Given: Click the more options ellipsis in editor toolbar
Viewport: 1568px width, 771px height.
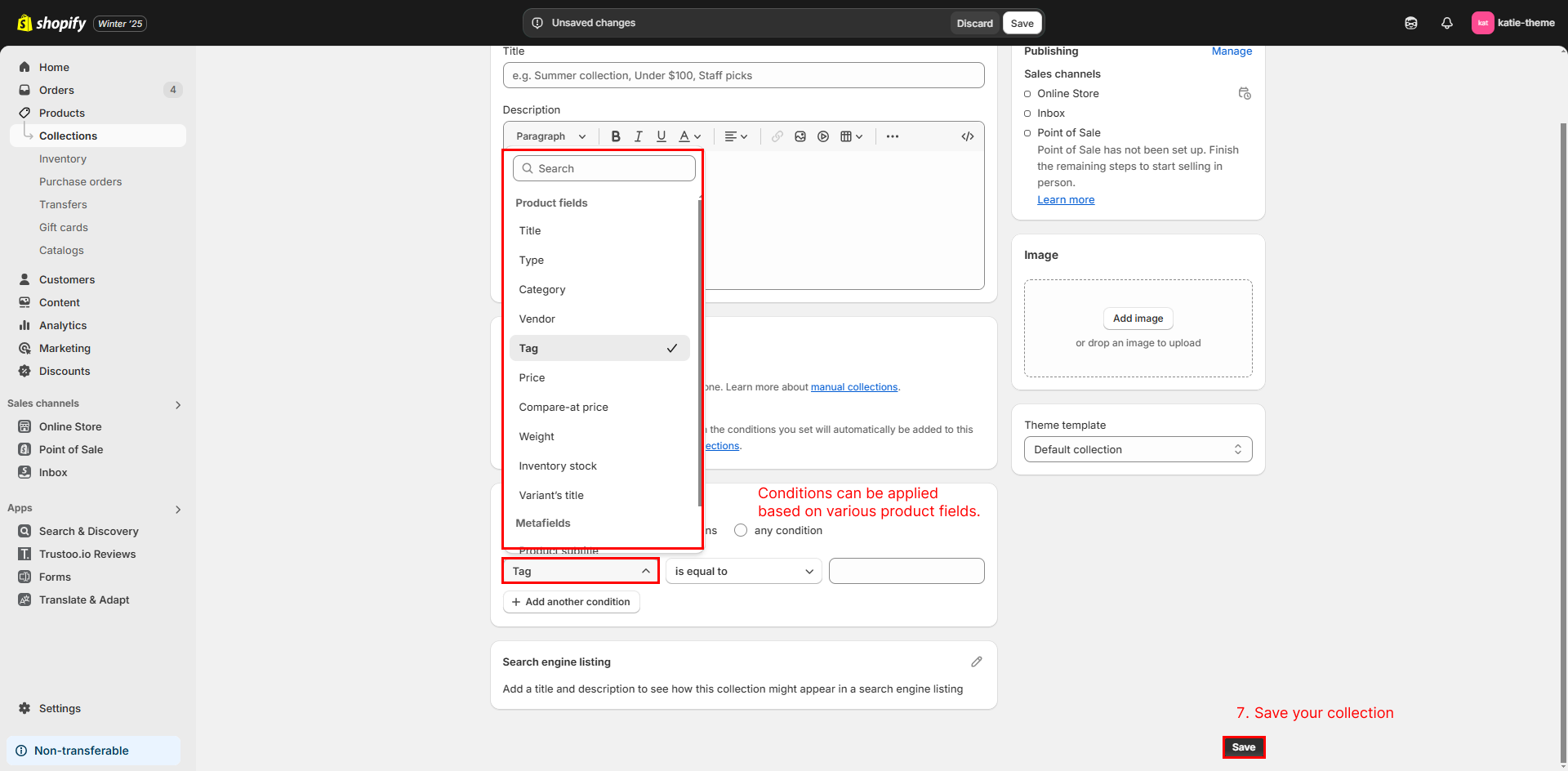Looking at the screenshot, I should coord(893,136).
